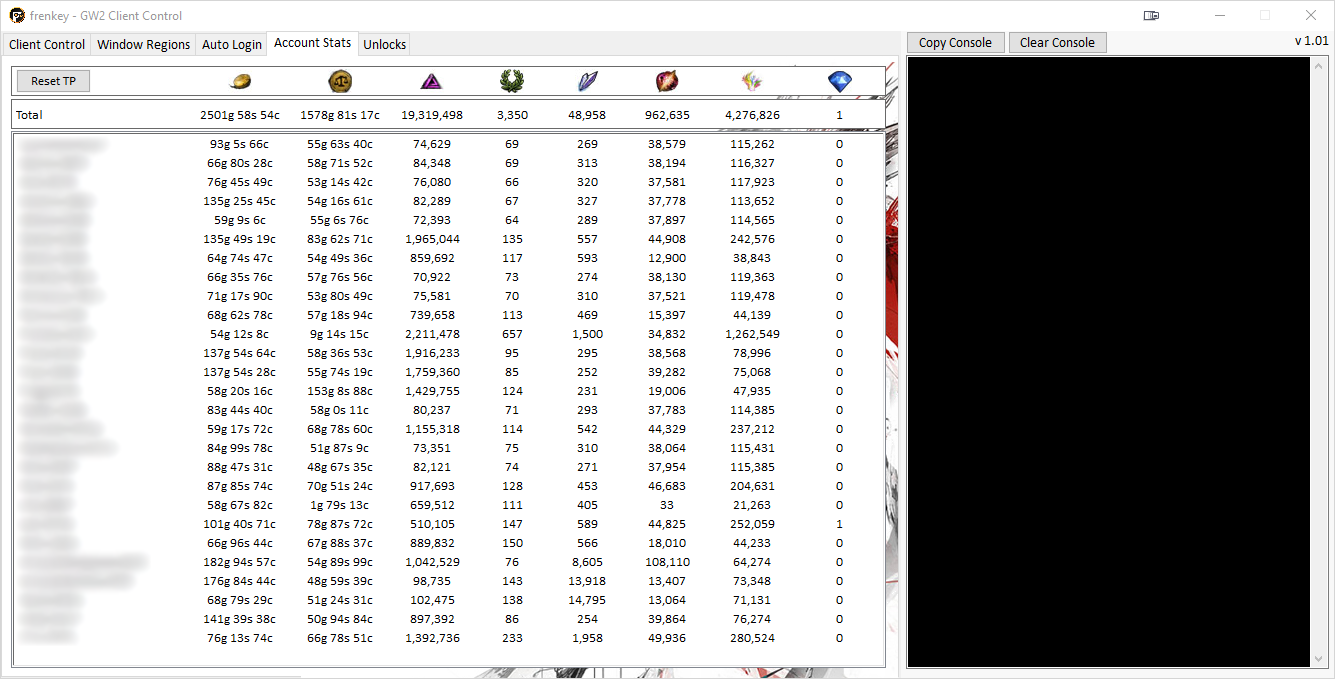Click the trading post scales icon
The height and width of the screenshot is (679, 1335).
coord(340,82)
